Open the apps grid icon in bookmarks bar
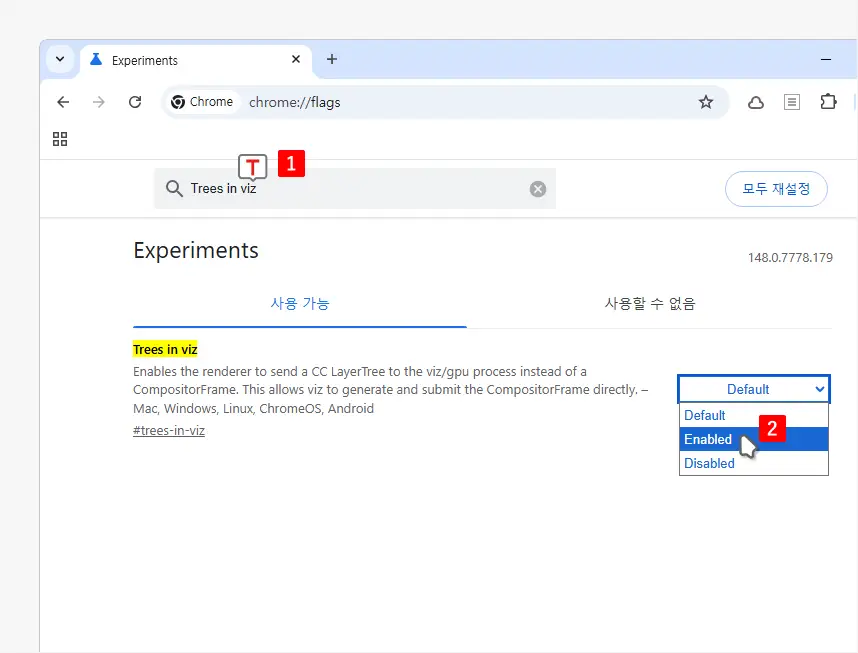The height and width of the screenshot is (653, 858). (60, 139)
